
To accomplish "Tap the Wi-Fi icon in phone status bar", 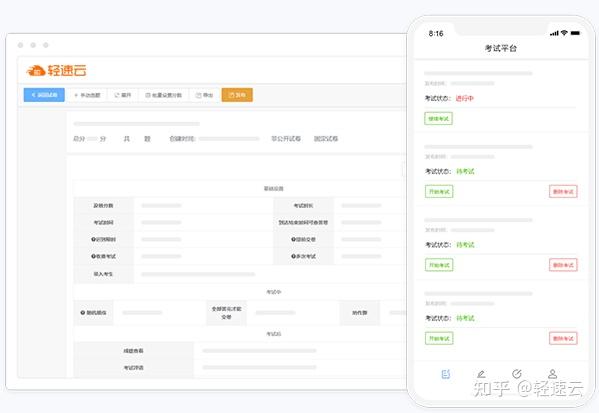I will pos(564,33).
